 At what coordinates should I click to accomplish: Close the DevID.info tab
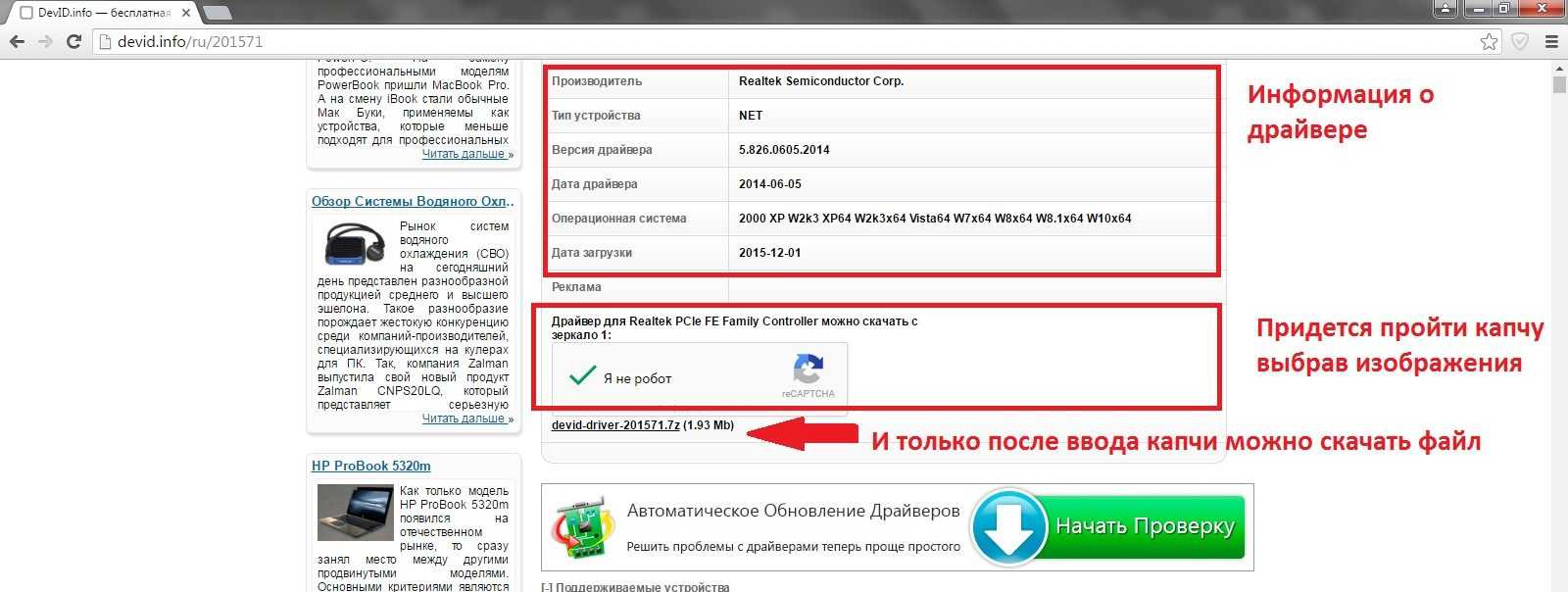[186, 13]
